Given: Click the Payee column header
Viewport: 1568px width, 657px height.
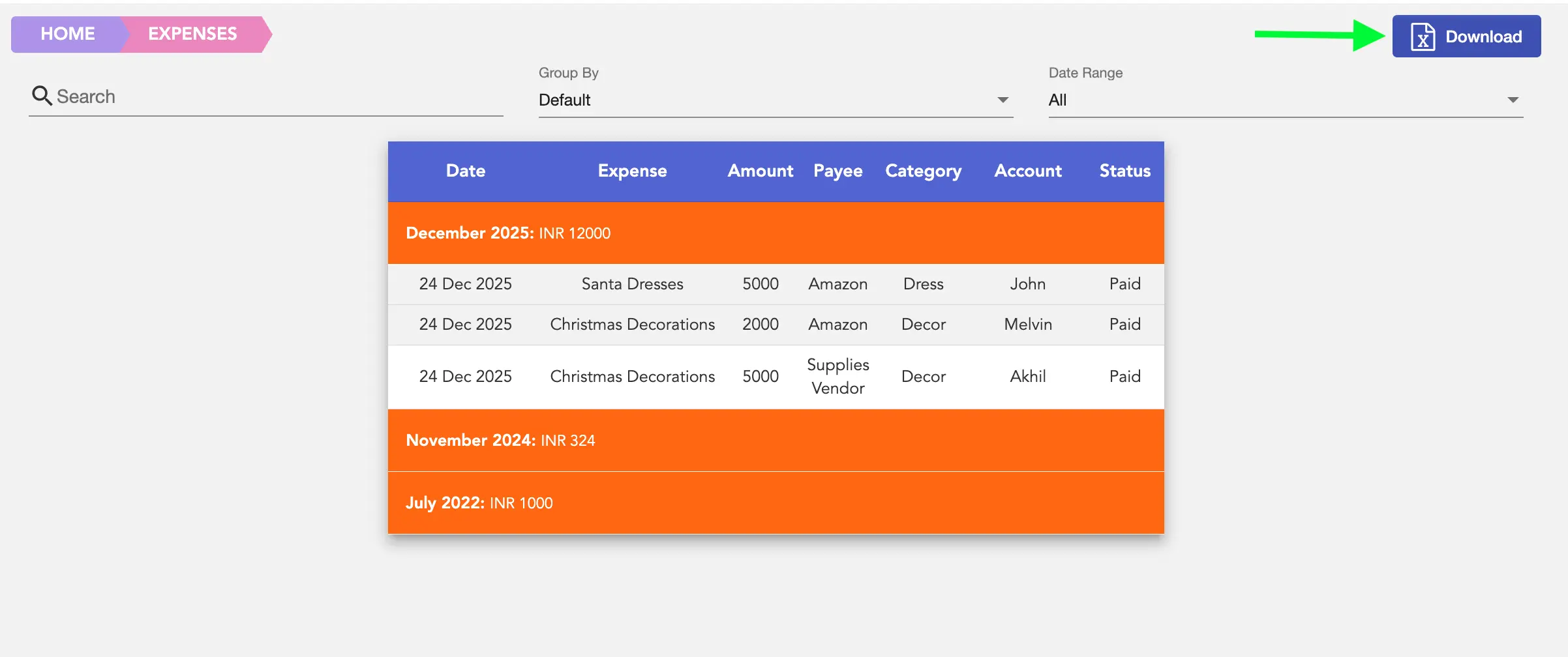Looking at the screenshot, I should point(838,171).
